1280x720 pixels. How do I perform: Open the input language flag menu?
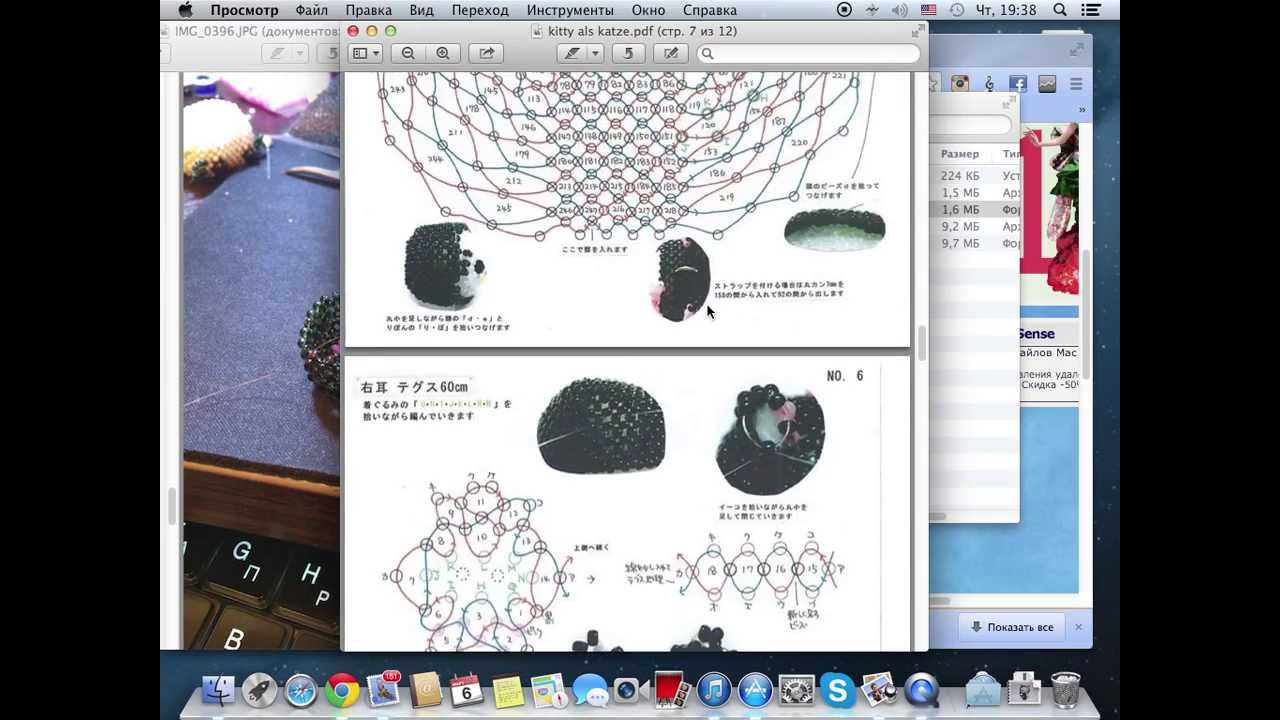click(929, 10)
